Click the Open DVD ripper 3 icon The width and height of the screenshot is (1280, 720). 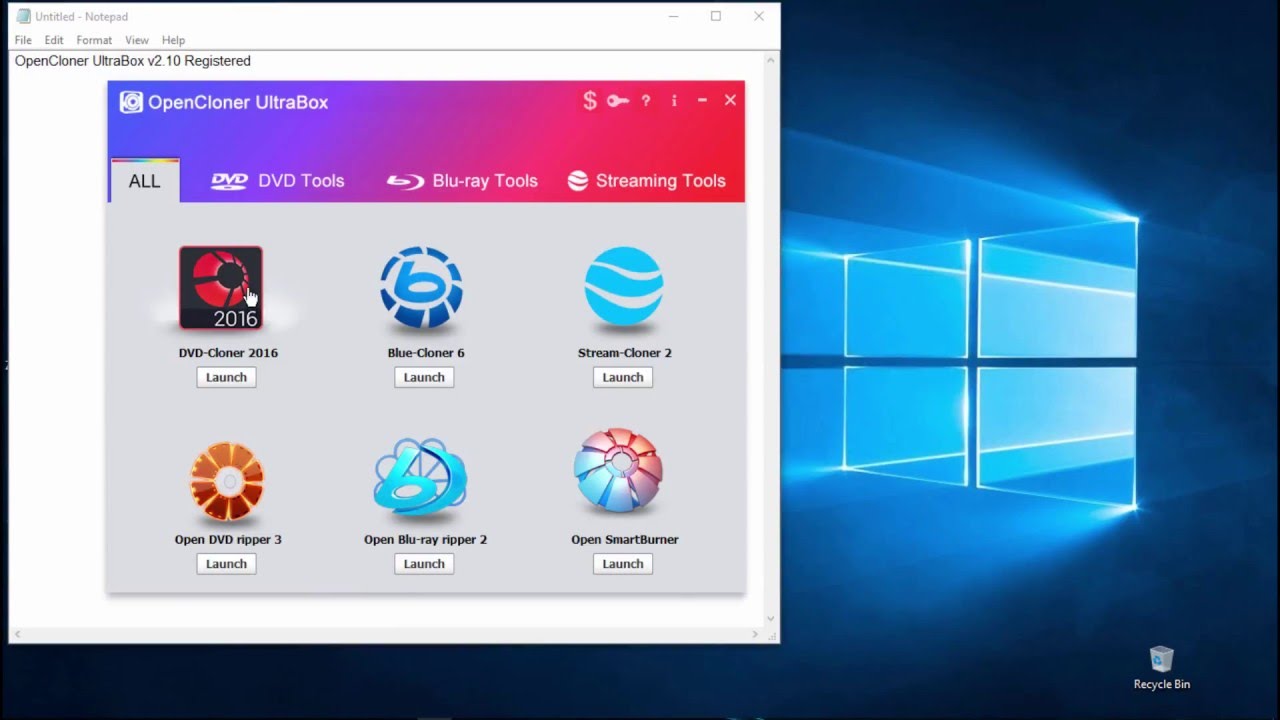pyautogui.click(x=227, y=481)
